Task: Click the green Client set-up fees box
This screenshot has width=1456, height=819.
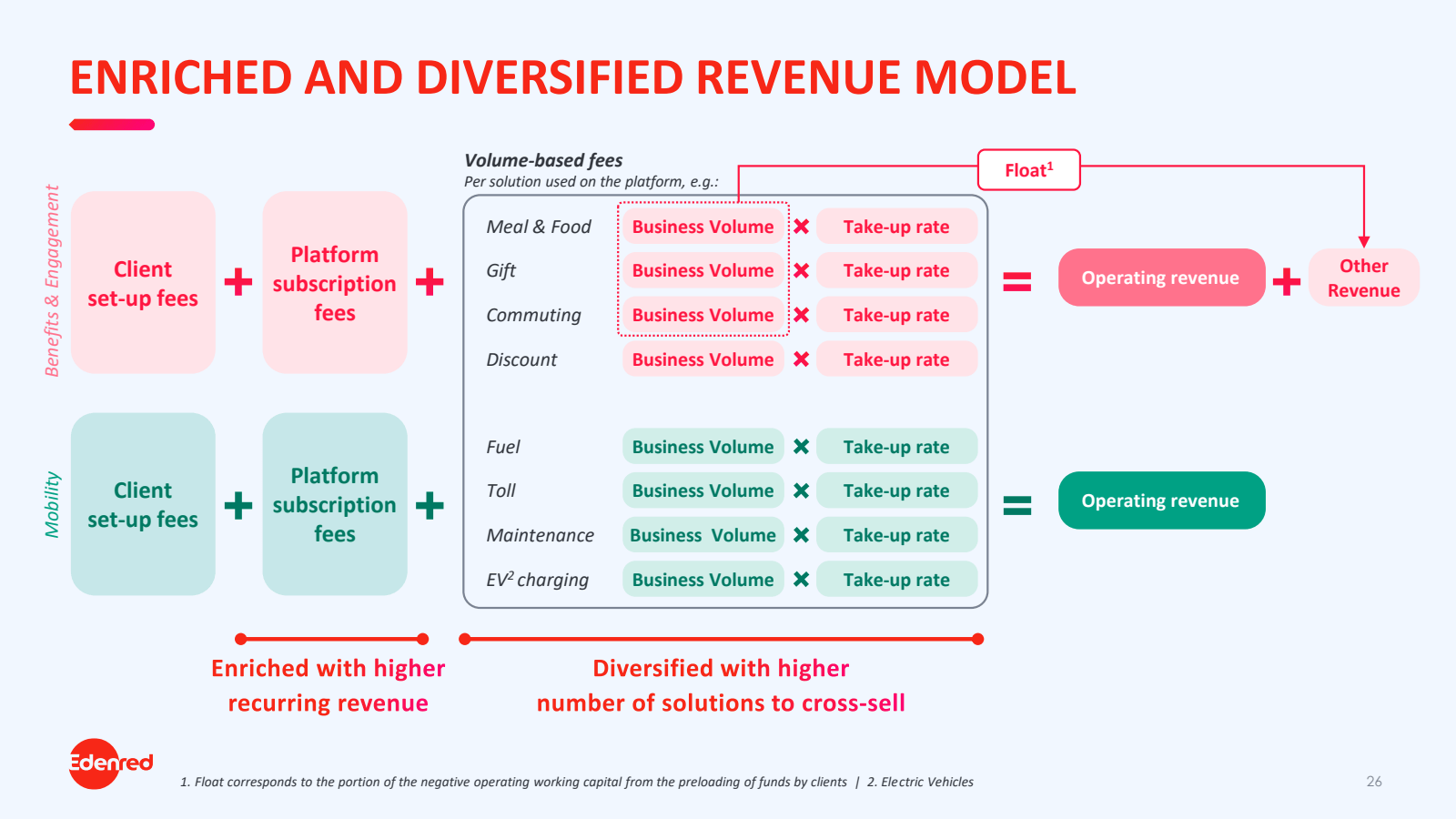Action: (143, 504)
